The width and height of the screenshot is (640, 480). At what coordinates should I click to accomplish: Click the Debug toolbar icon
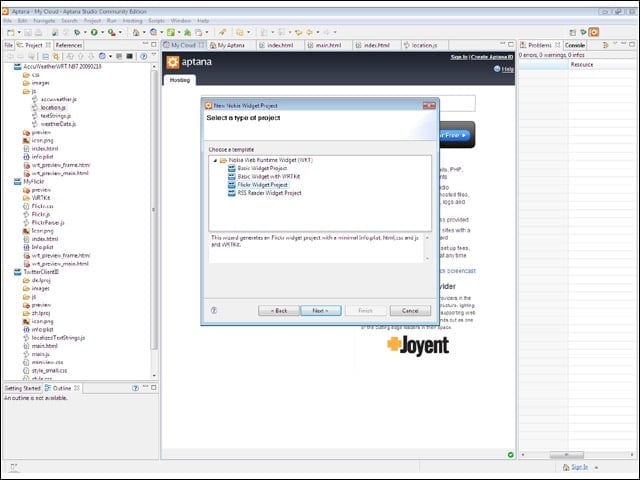pyautogui.click(x=77, y=32)
